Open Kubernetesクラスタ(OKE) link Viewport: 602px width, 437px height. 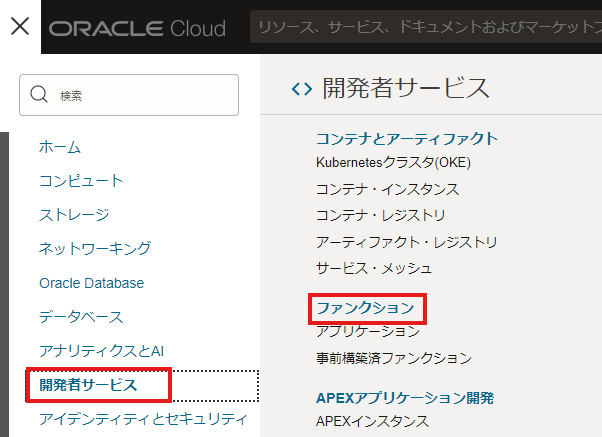pyautogui.click(x=393, y=162)
